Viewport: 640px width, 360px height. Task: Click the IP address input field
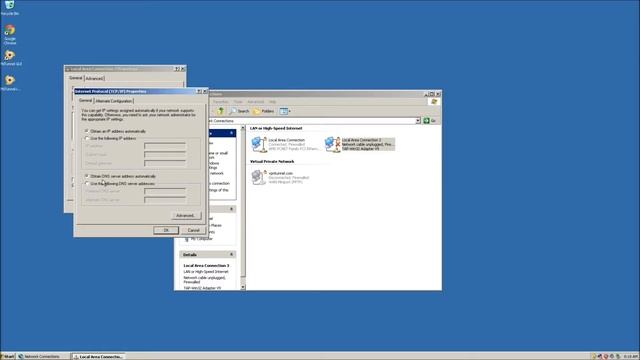click(x=165, y=146)
